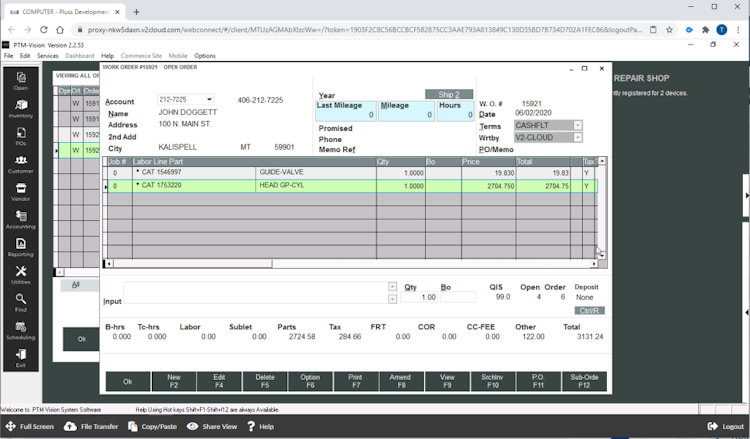Open the Options menu
750x439 pixels.
point(205,56)
